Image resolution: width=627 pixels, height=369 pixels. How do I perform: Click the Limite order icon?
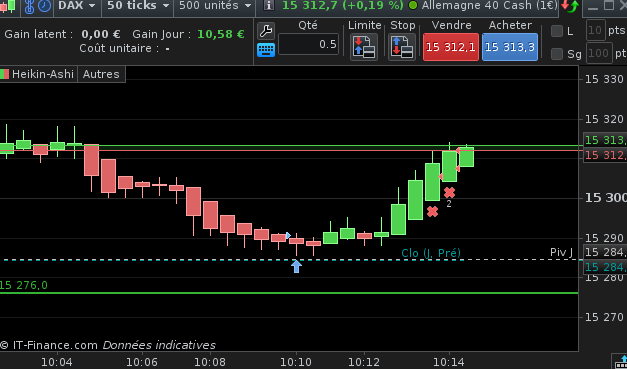click(364, 47)
